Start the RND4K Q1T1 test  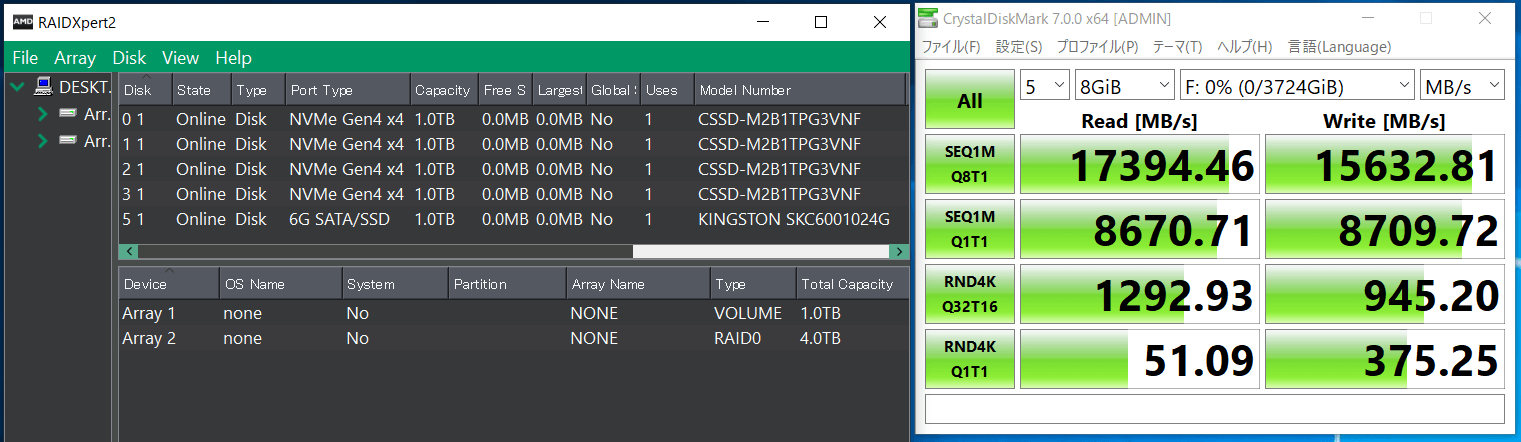tap(970, 360)
